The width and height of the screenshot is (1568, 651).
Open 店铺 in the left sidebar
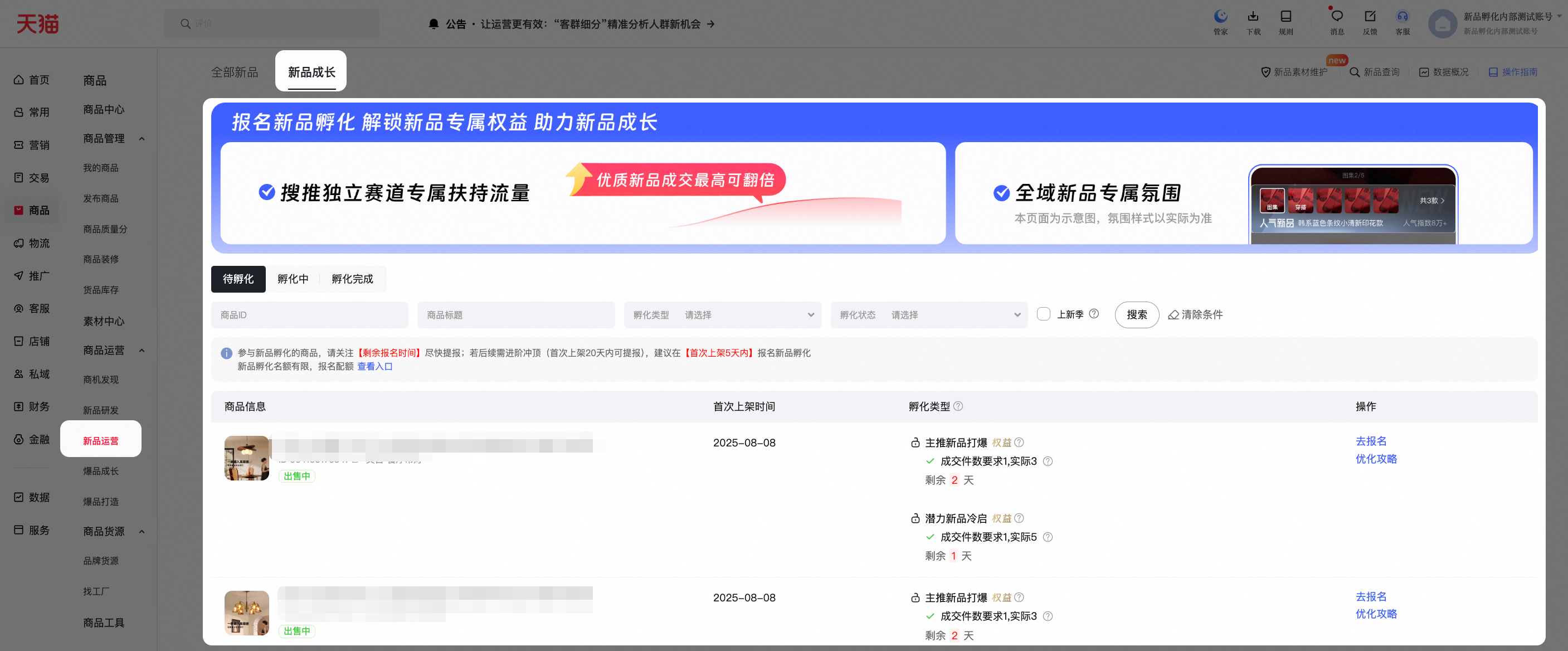(x=32, y=341)
